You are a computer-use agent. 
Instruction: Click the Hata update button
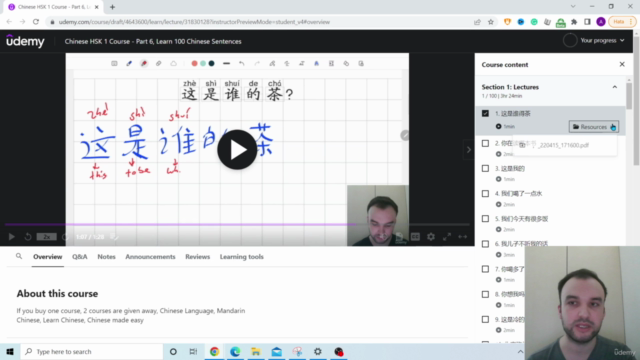click(x=622, y=22)
